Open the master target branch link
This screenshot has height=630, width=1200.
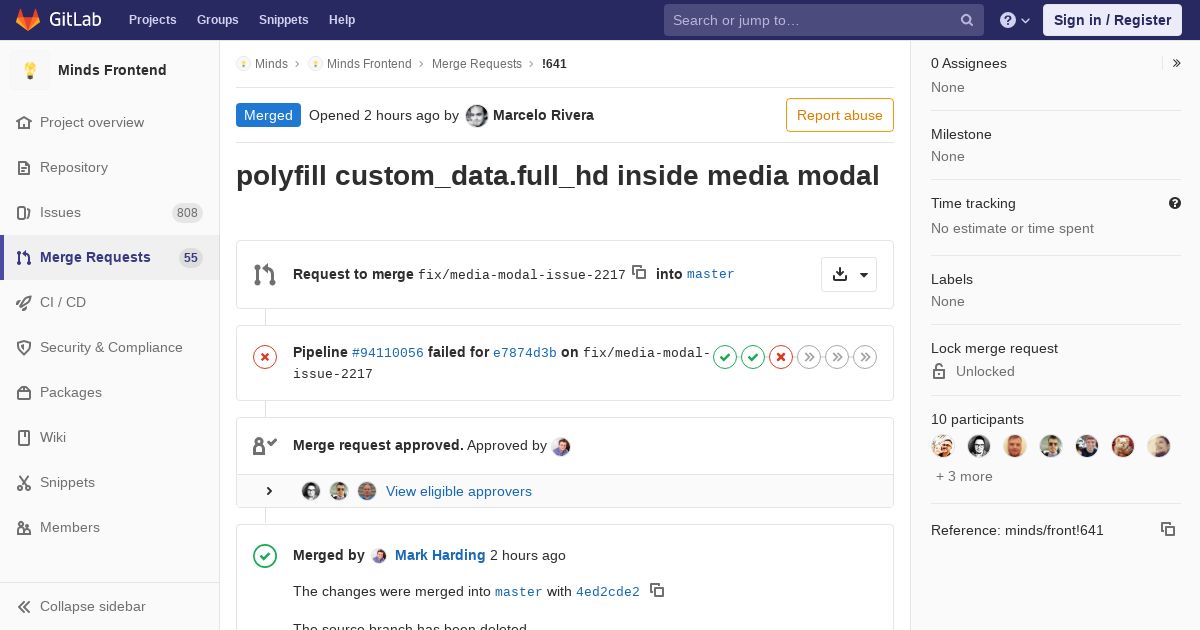click(x=711, y=274)
